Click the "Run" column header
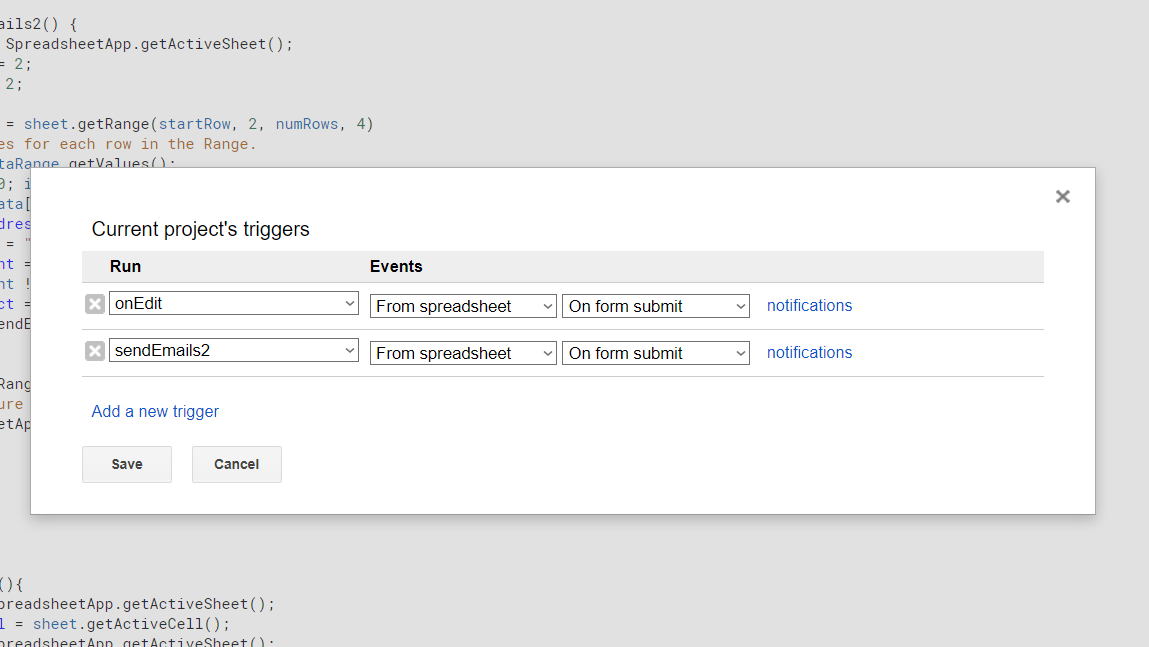The height and width of the screenshot is (647, 1149). 125,267
